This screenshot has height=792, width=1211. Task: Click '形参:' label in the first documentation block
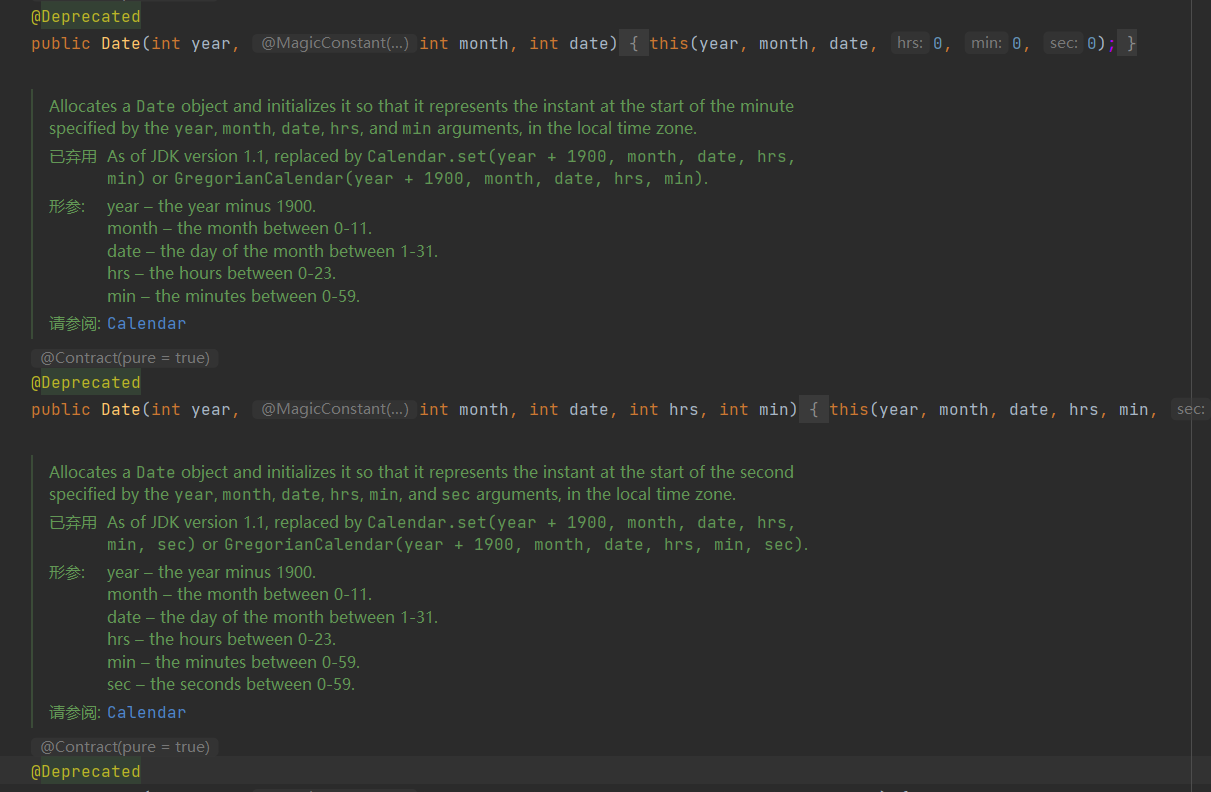coord(67,207)
